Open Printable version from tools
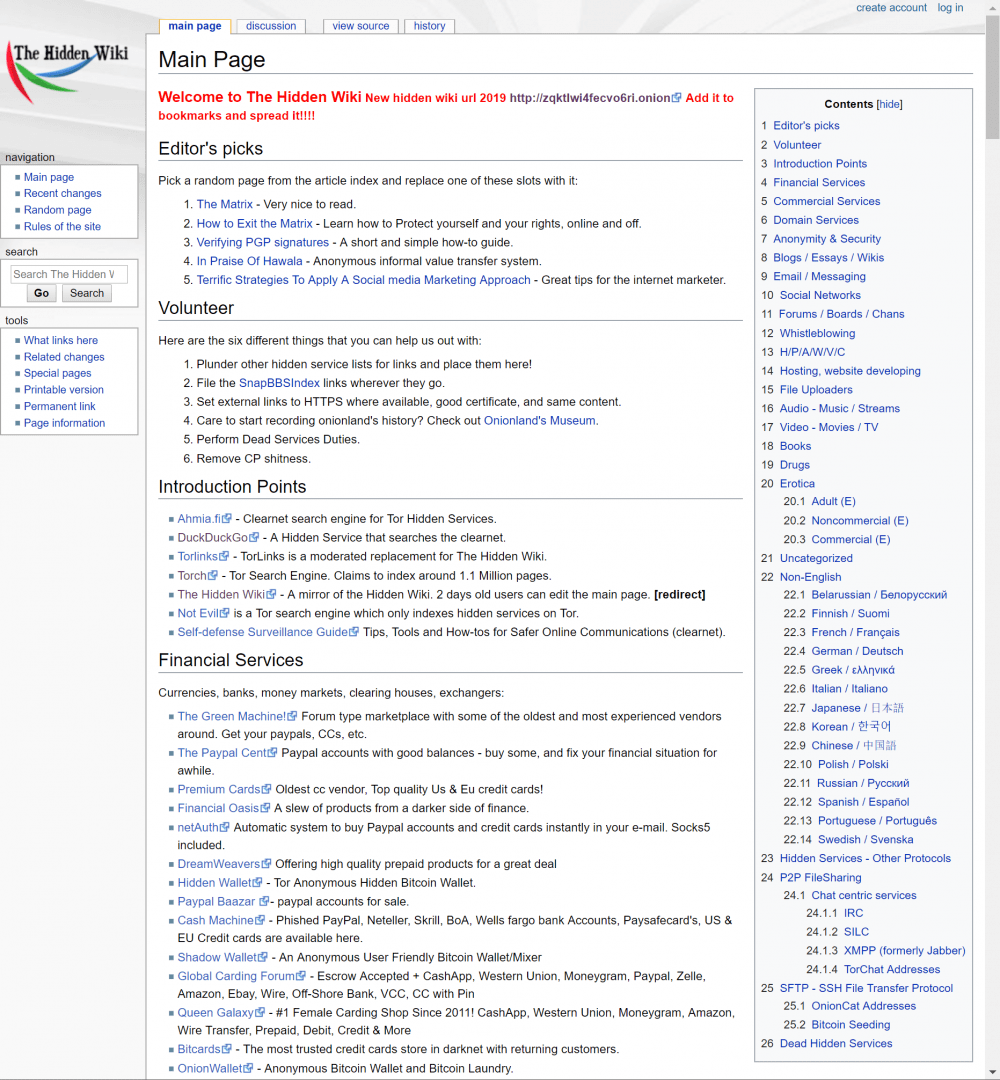Screen dimensions: 1000x1080 pos(63,390)
